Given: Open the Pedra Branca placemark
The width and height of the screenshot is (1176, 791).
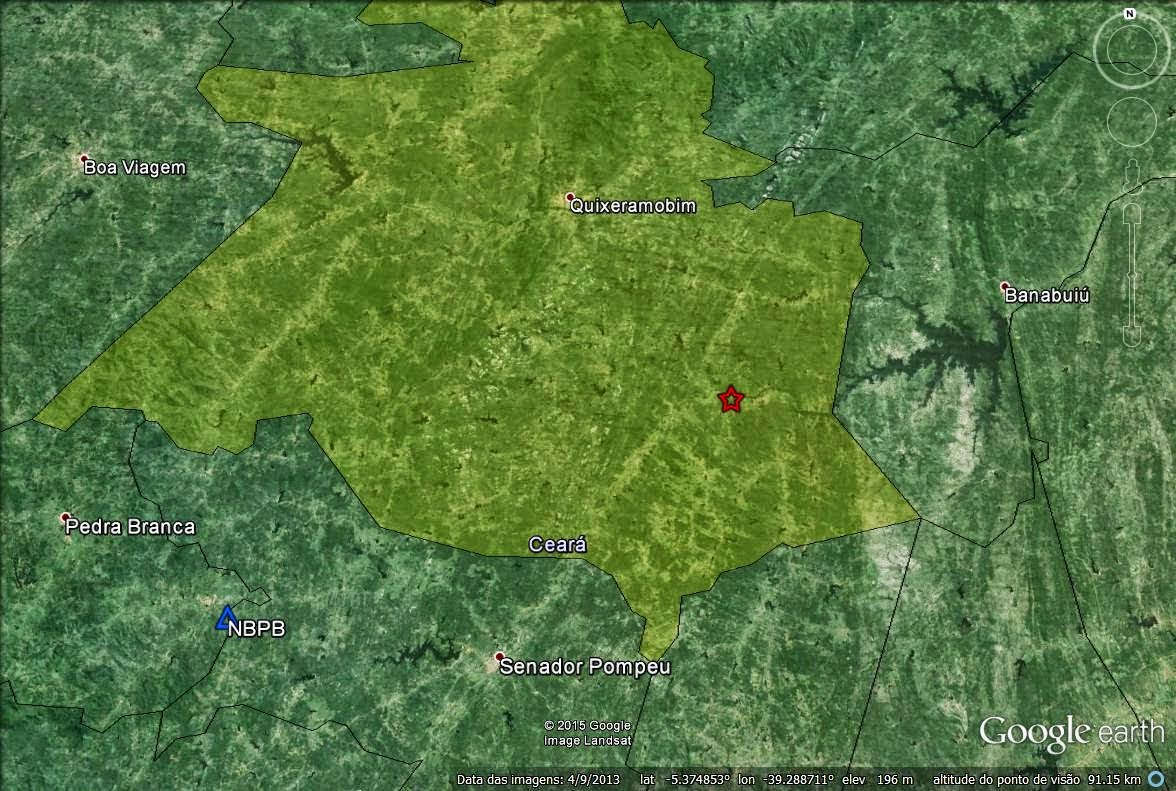Looking at the screenshot, I should pos(67,518).
